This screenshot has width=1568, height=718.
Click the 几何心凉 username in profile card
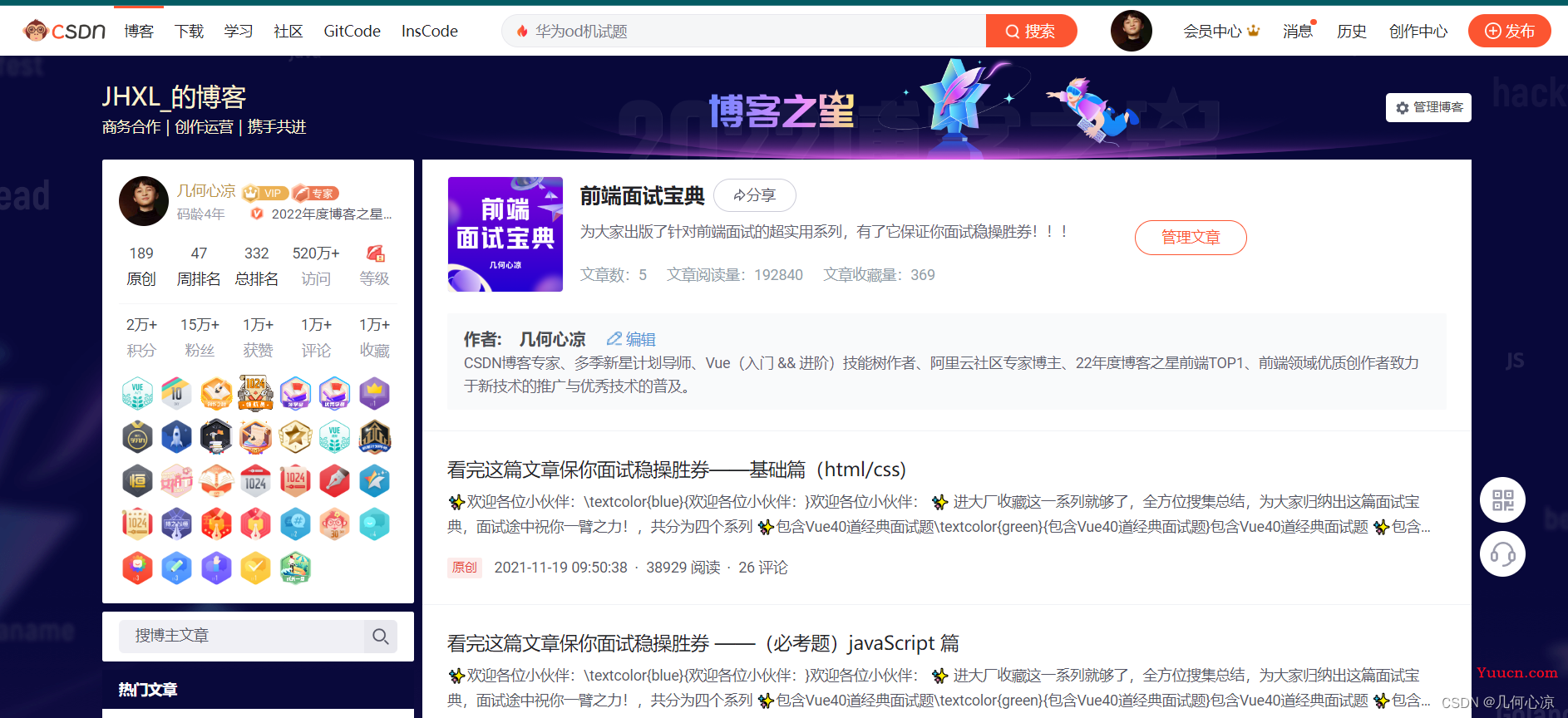206,192
